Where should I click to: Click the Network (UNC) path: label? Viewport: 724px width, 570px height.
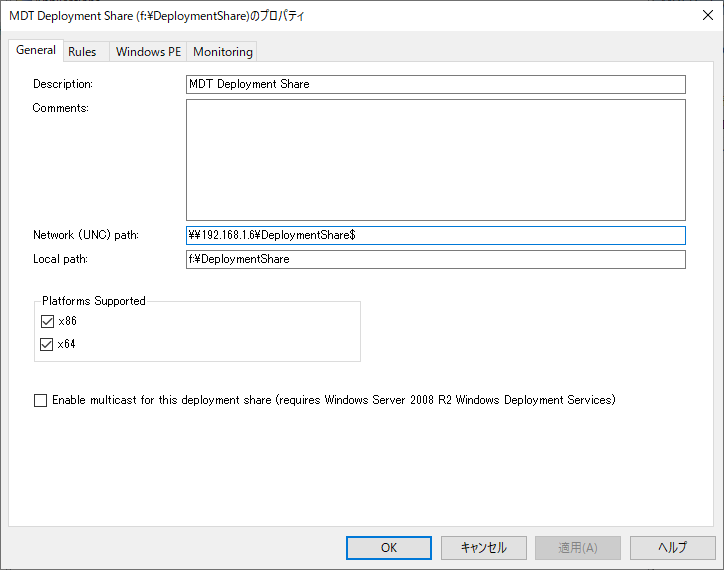pos(86,235)
